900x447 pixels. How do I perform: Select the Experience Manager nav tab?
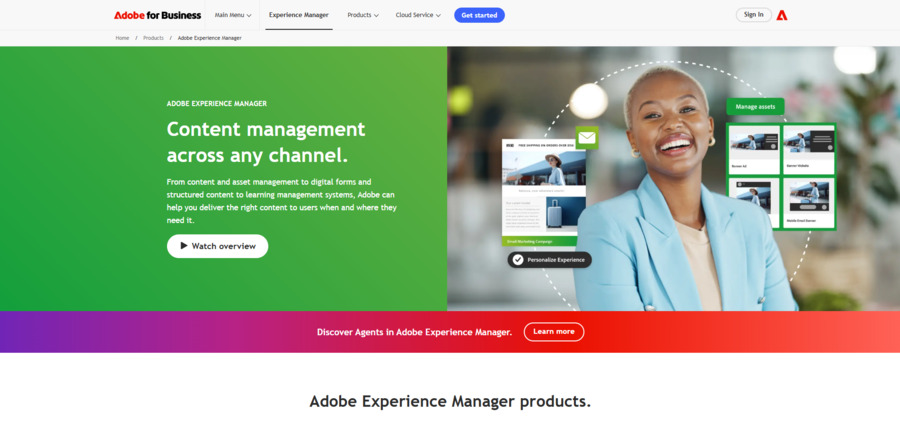pos(298,15)
